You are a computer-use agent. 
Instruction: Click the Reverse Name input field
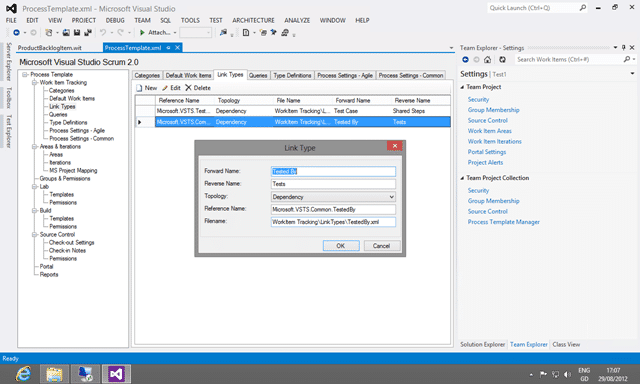(333, 184)
